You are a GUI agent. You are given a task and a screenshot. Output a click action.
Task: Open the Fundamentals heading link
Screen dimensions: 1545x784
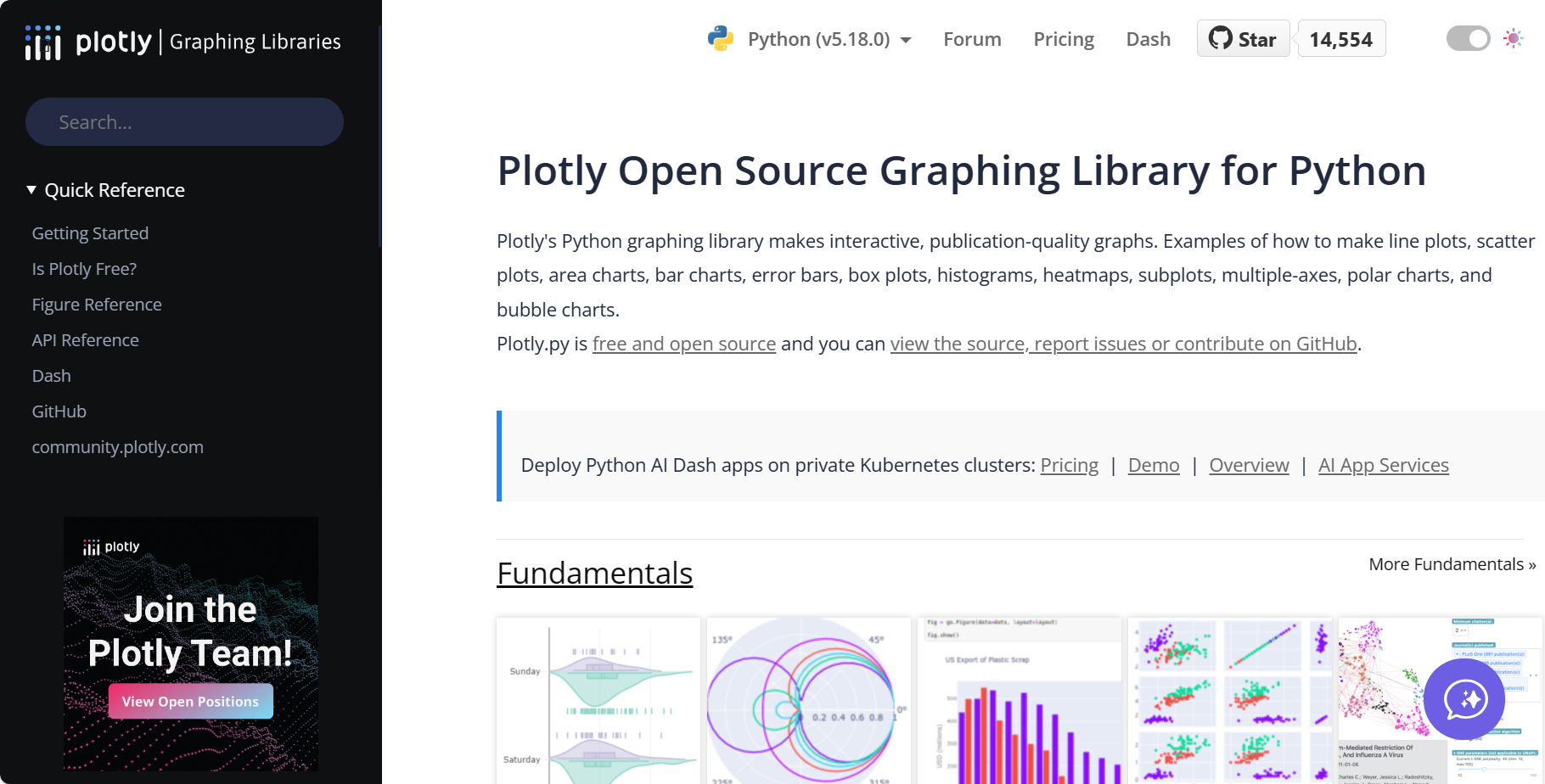594,574
